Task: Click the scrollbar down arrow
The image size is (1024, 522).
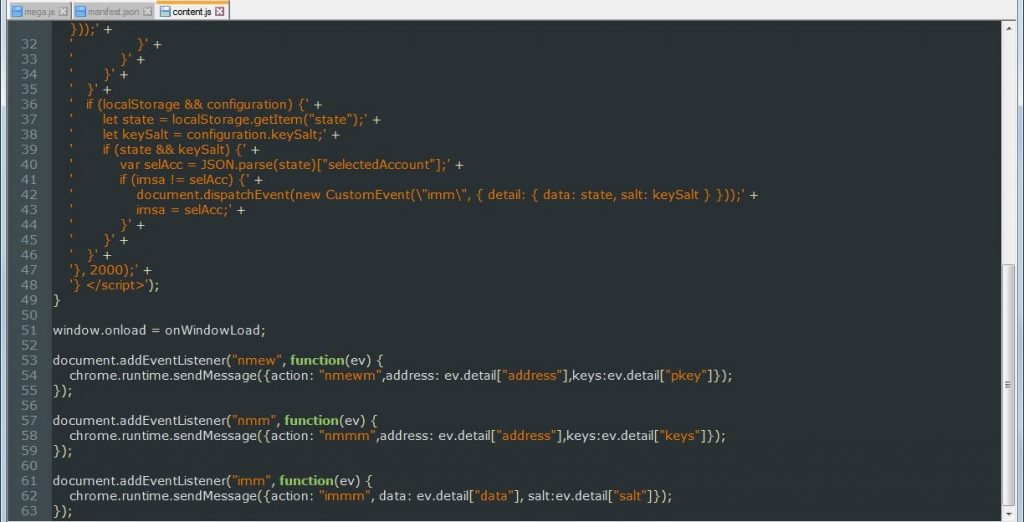Action: [x=1009, y=514]
